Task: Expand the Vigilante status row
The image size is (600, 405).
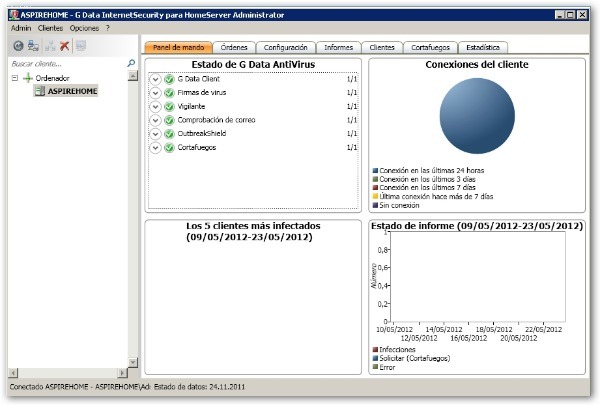Action: pyautogui.click(x=155, y=106)
